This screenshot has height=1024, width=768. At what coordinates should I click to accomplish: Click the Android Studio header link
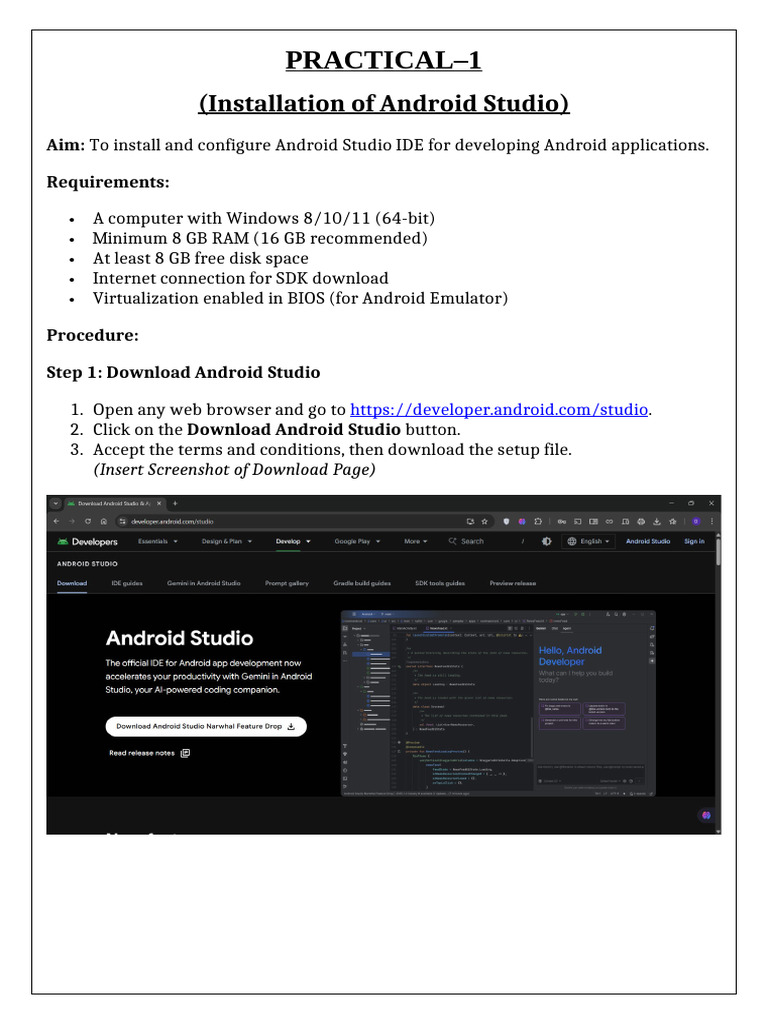point(648,541)
